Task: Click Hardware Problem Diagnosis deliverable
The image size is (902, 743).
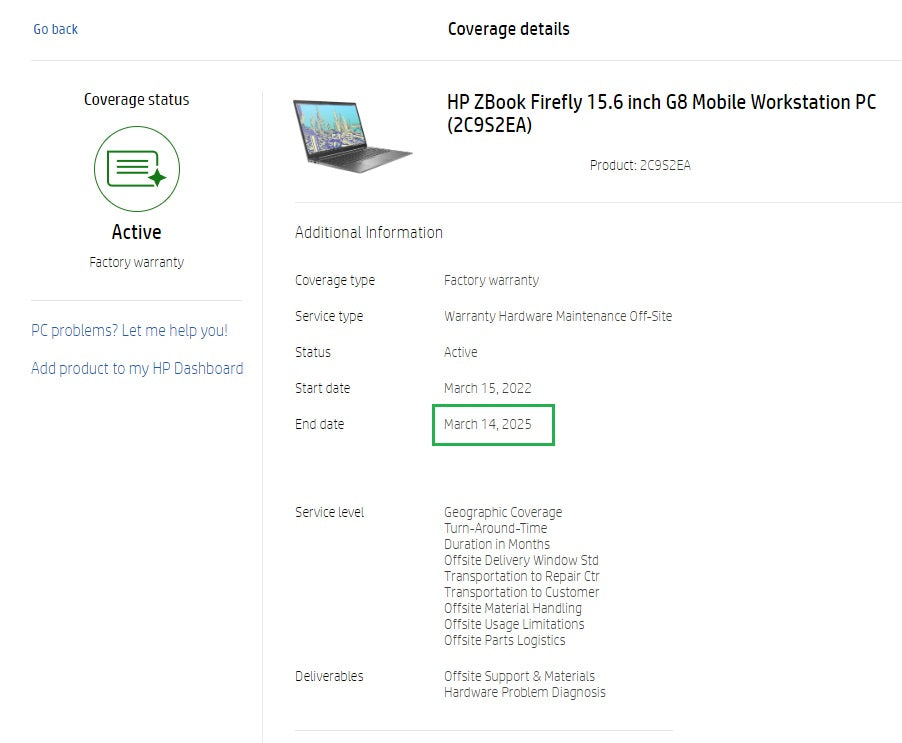Action: click(x=525, y=692)
